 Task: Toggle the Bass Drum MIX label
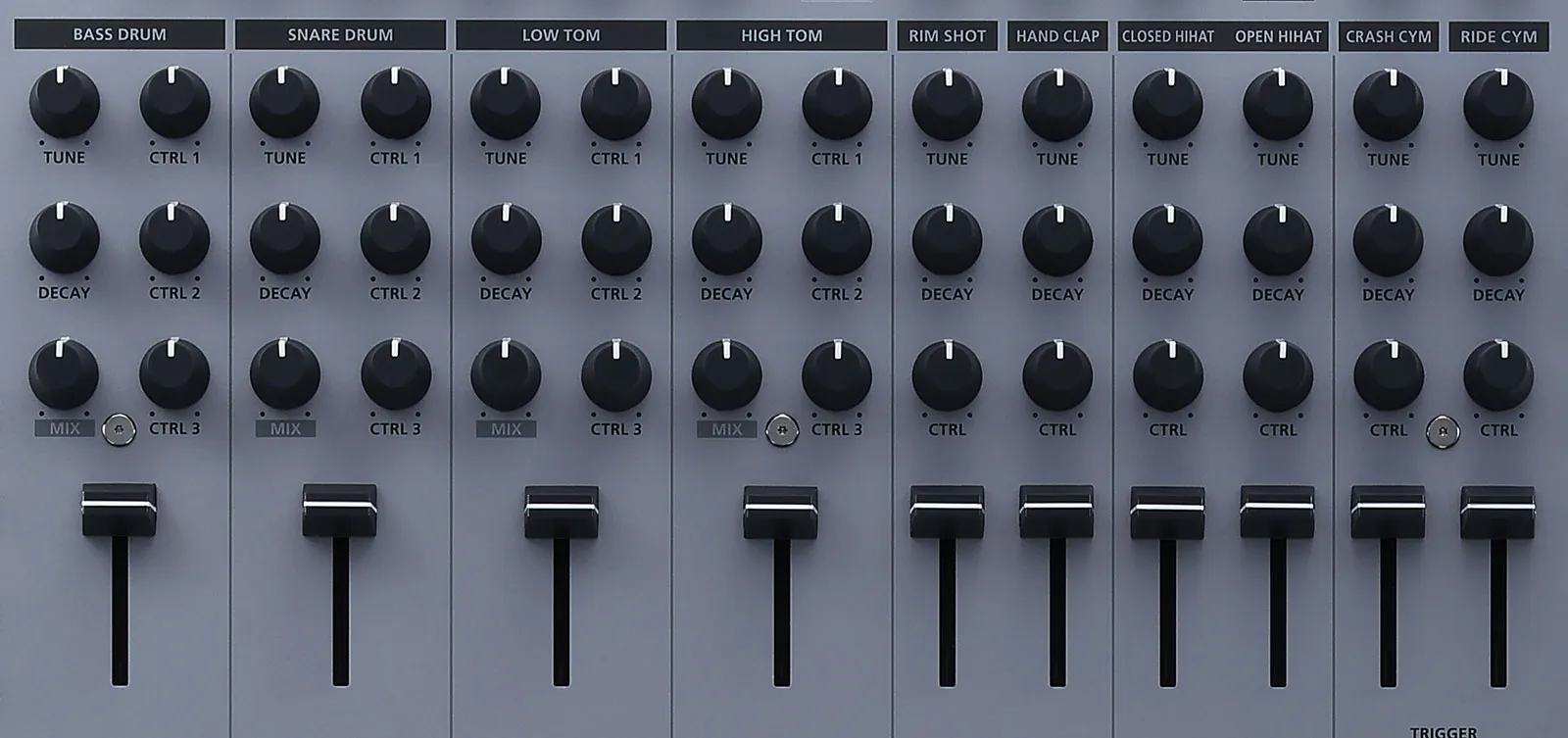click(65, 429)
